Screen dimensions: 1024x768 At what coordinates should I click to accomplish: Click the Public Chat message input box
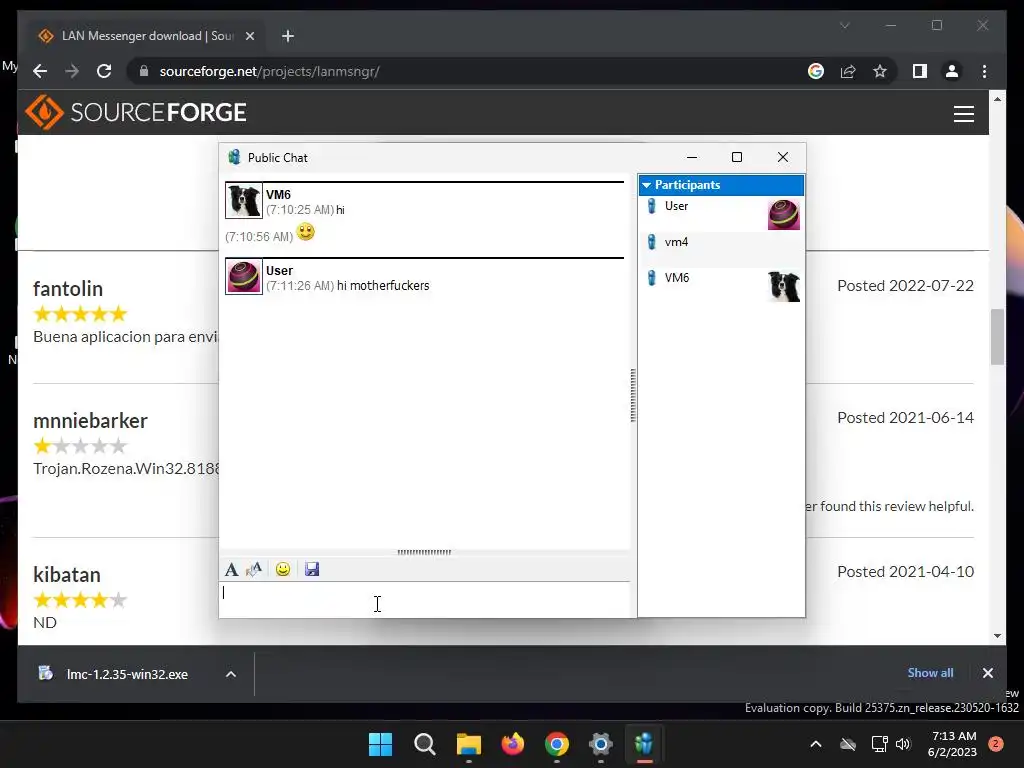tap(424, 600)
